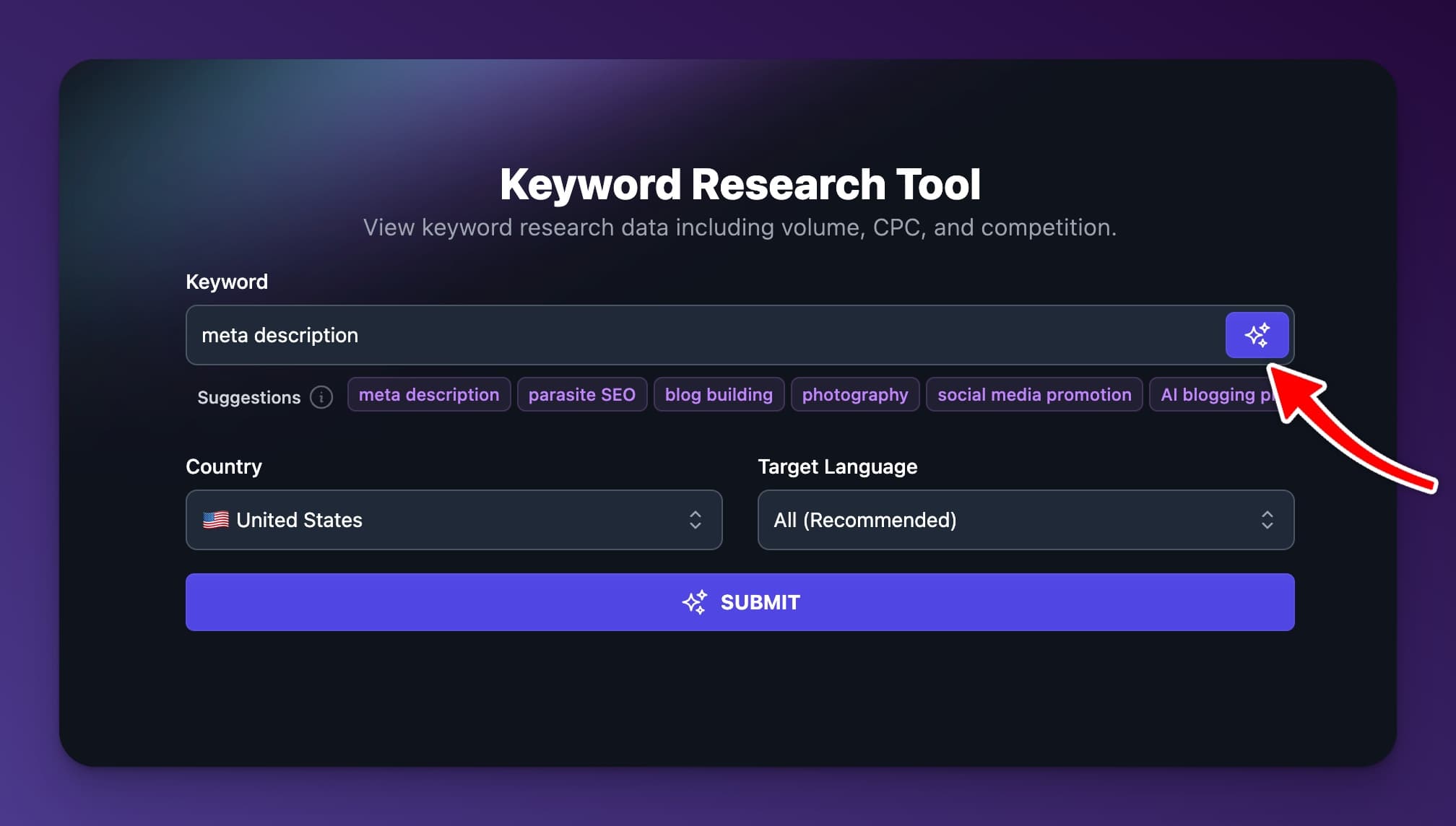
Task: Click the Target Language label
Action: (x=838, y=466)
